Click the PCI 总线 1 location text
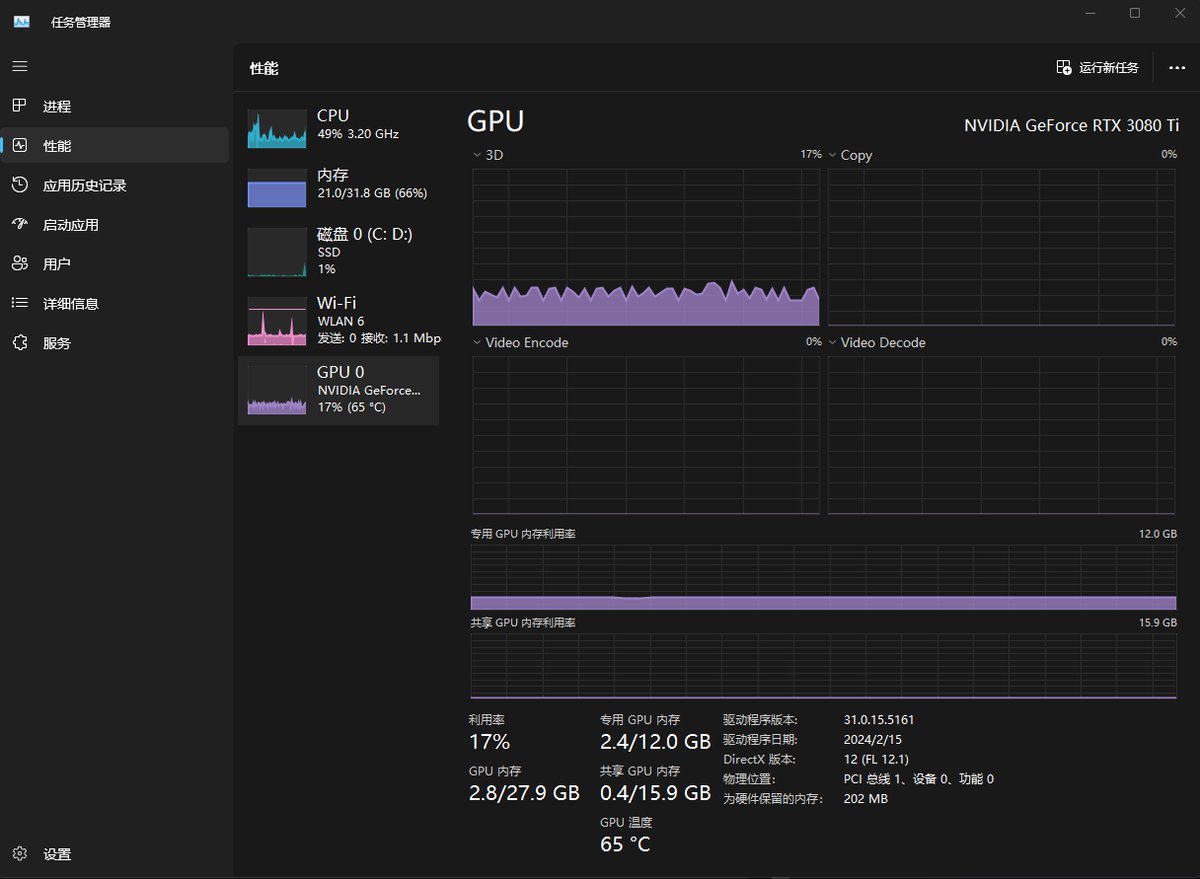The width and height of the screenshot is (1200, 879). tap(918, 779)
